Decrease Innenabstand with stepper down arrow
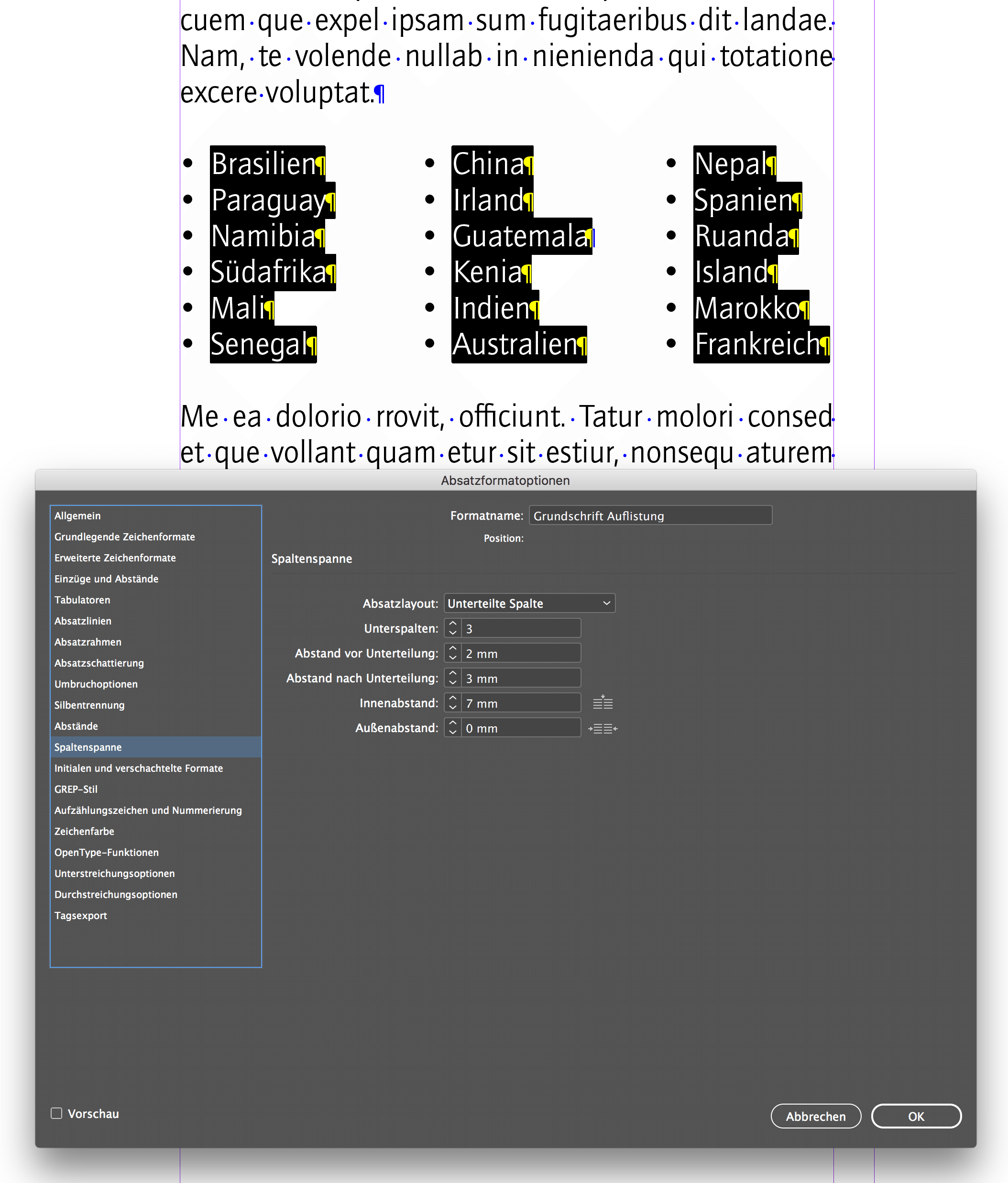 point(453,707)
